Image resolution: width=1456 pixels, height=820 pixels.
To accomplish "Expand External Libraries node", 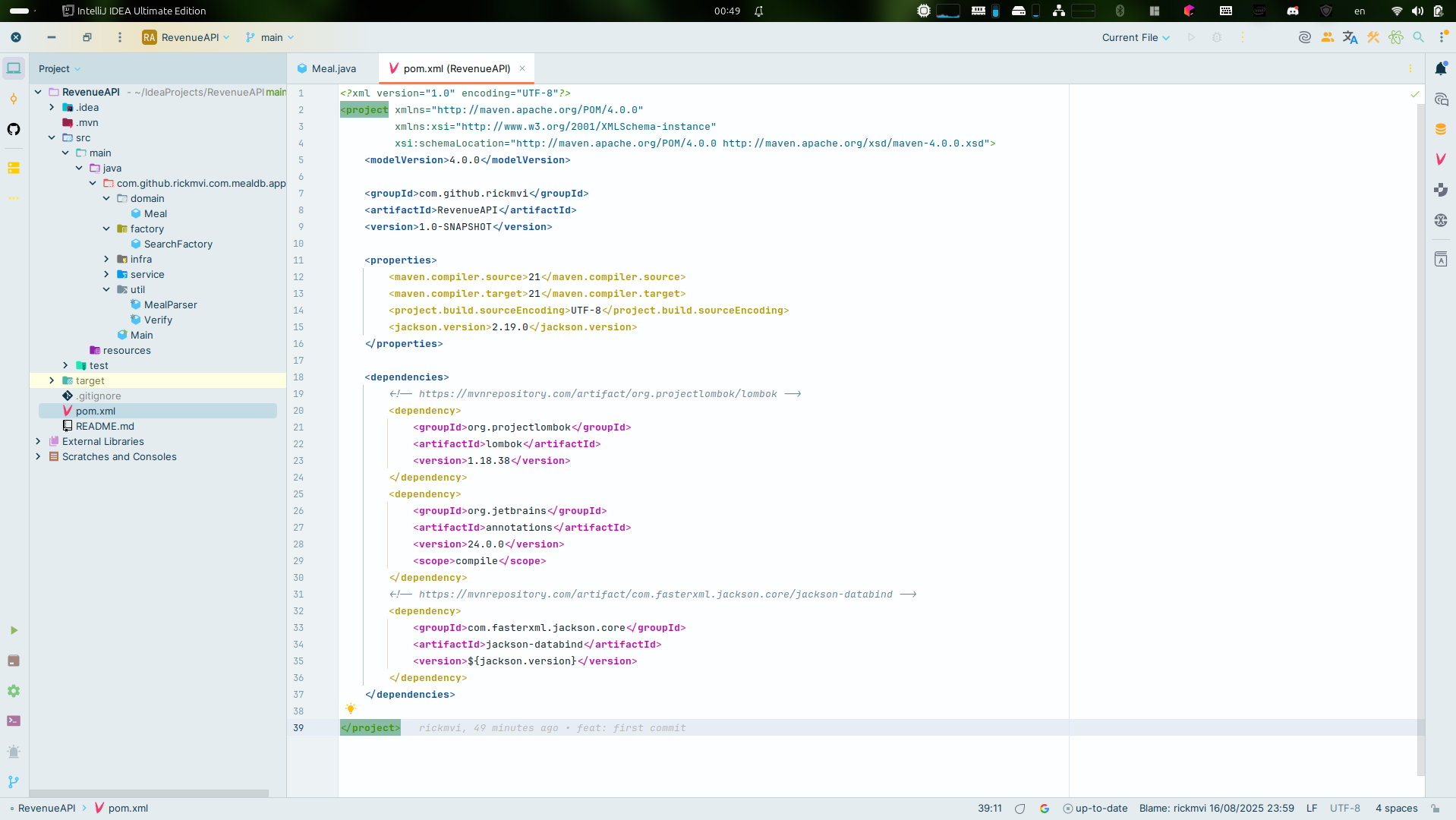I will pyautogui.click(x=38, y=441).
